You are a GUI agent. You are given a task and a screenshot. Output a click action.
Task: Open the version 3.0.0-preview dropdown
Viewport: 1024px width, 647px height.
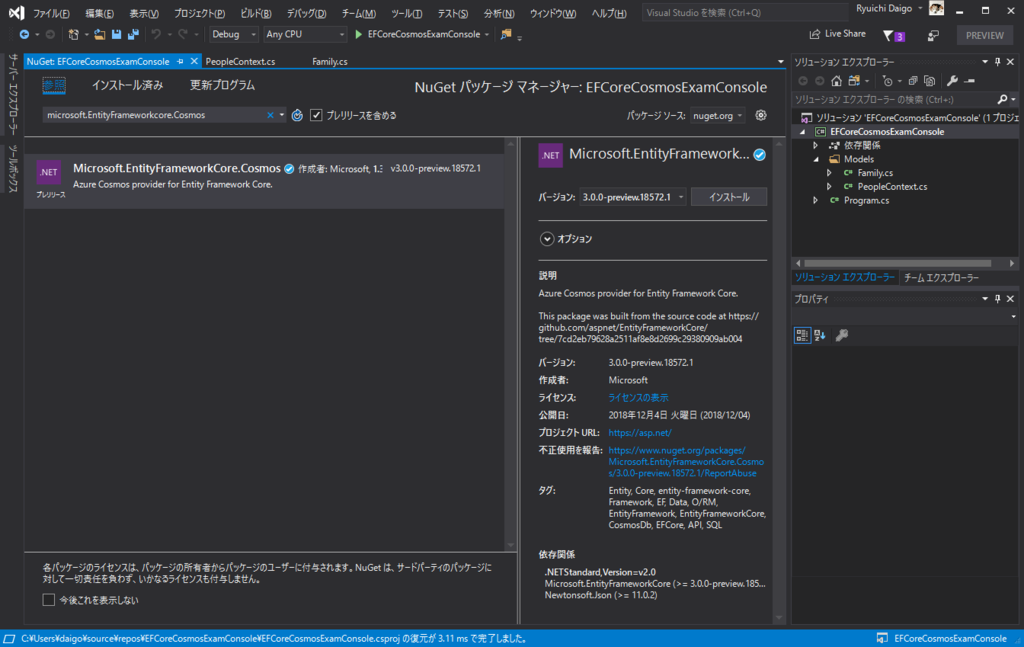(632, 197)
